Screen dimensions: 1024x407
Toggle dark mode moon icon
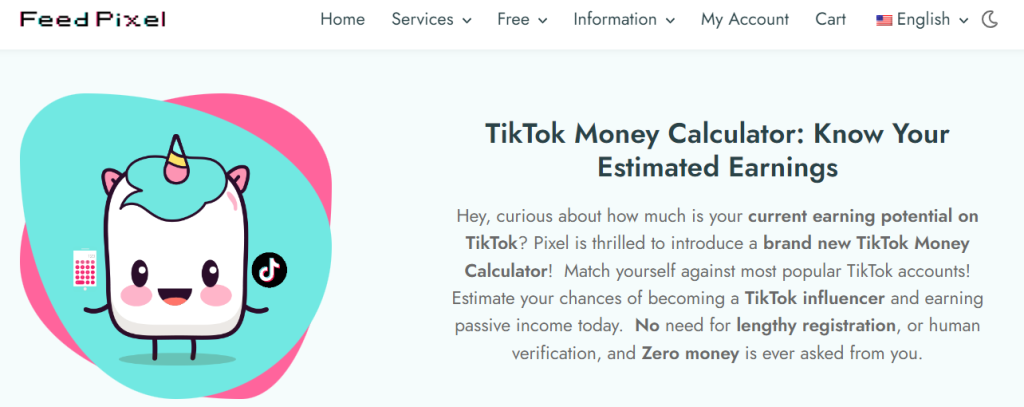990,20
